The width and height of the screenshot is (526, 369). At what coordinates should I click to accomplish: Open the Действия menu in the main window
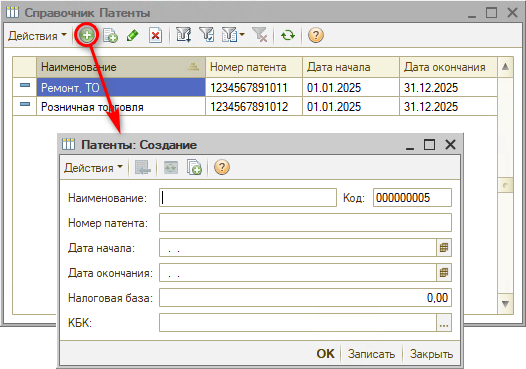[37, 36]
